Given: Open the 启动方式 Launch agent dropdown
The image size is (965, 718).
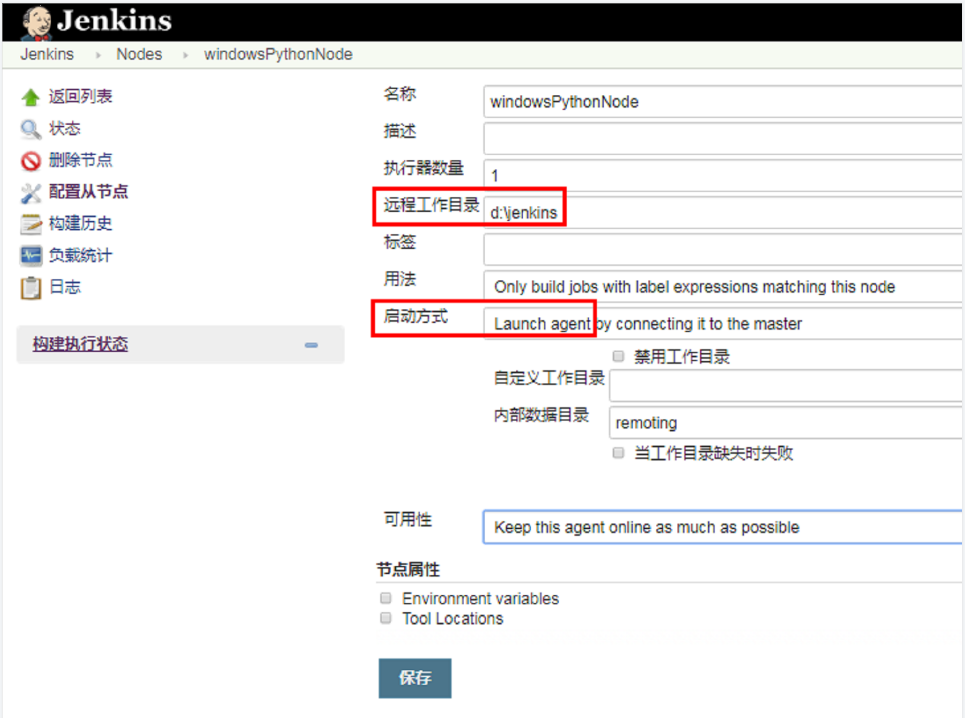Looking at the screenshot, I should [724, 324].
